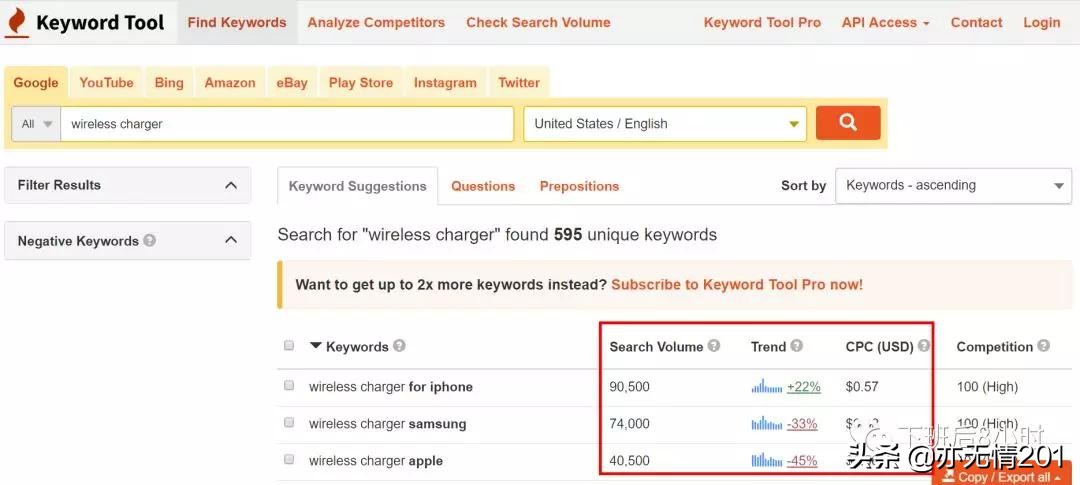
Task: Click help icon beside Negative Keywords
Action: coord(149,240)
